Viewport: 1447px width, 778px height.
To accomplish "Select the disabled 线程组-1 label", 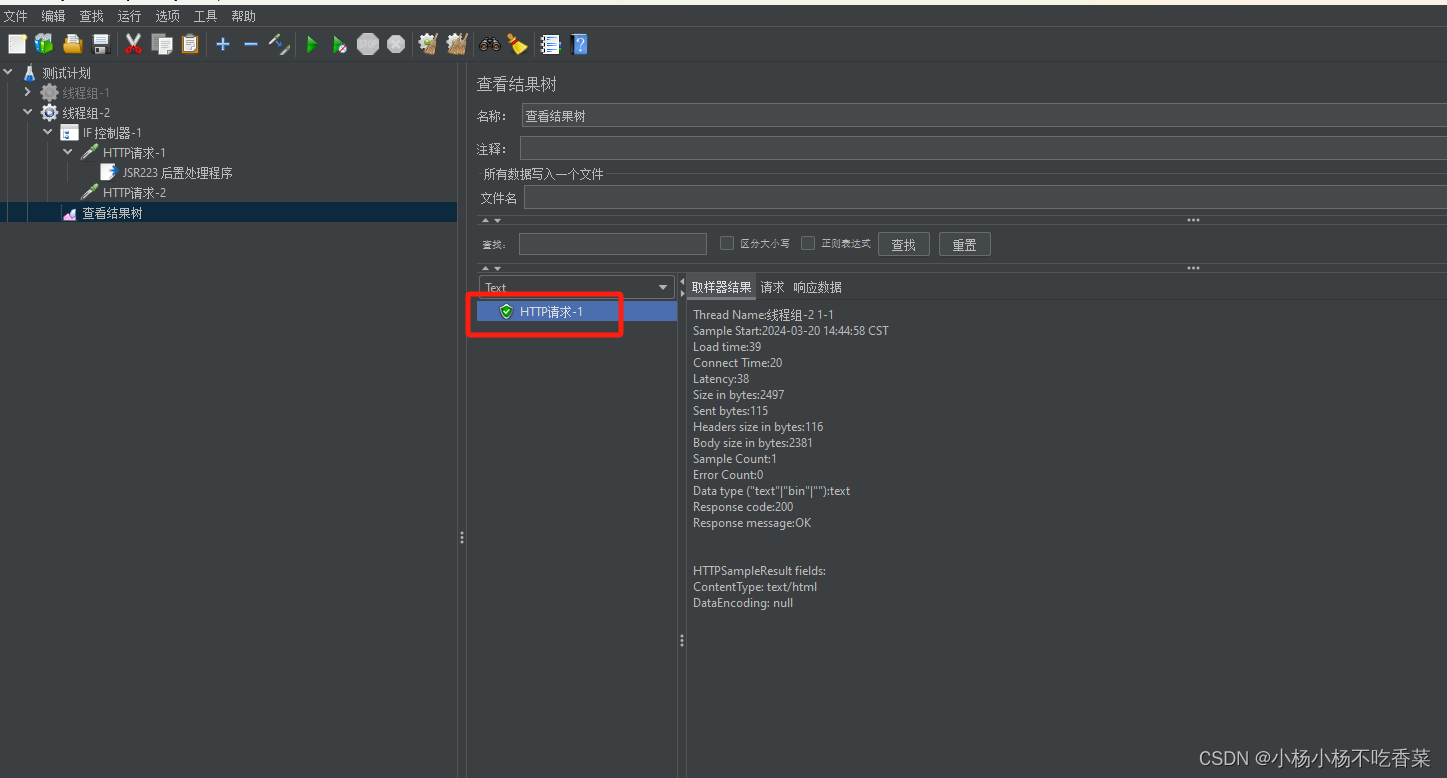I will (x=86, y=93).
